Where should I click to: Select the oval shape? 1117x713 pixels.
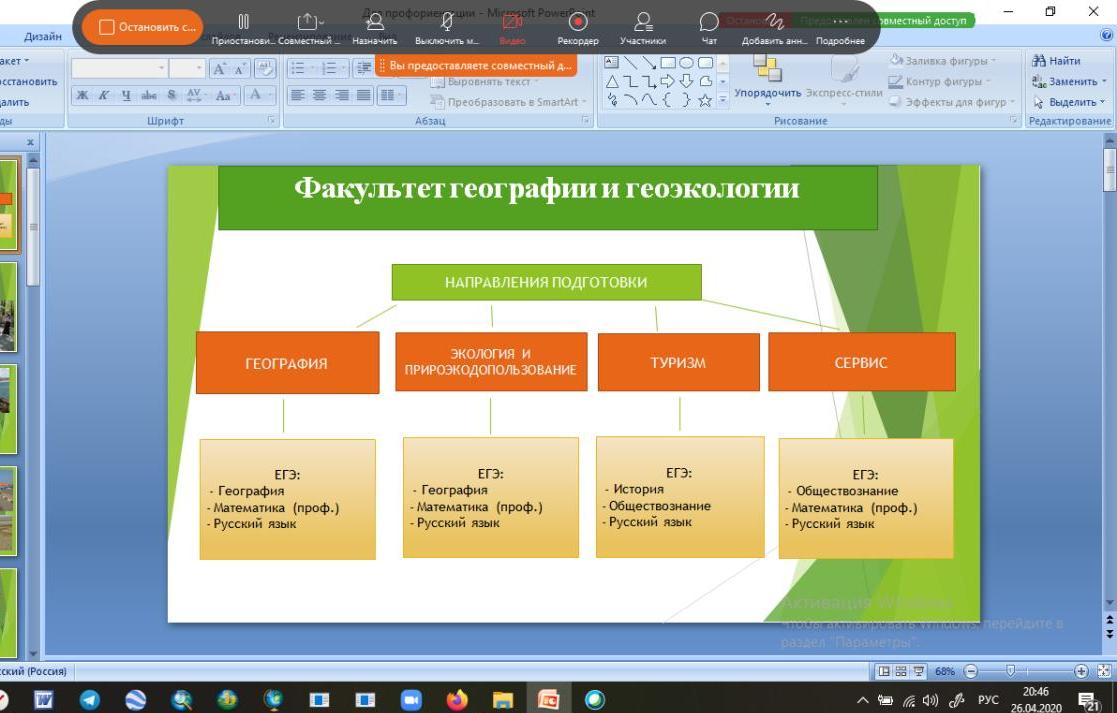point(687,63)
